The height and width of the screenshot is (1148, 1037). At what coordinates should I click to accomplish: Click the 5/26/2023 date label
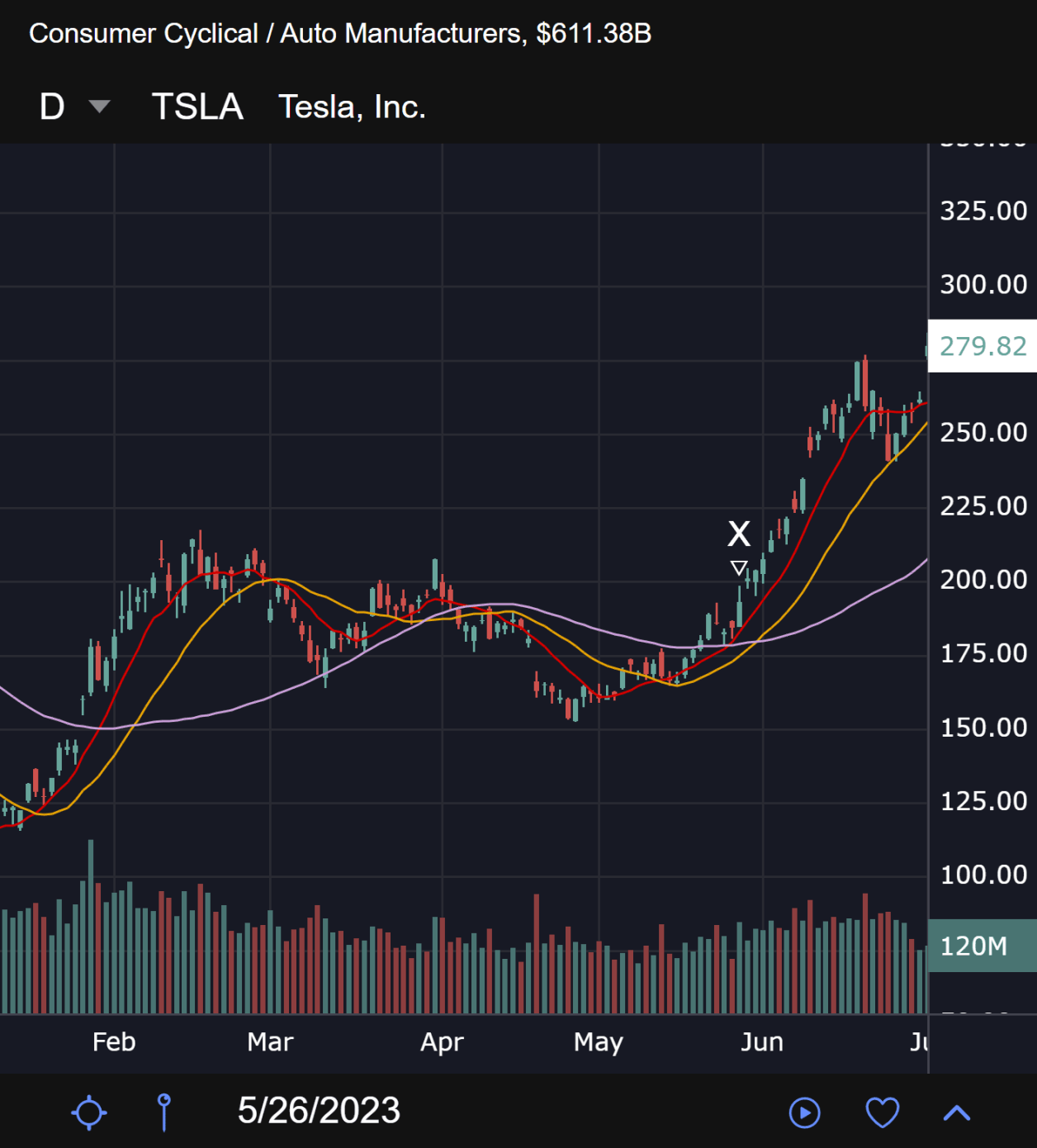click(319, 1111)
